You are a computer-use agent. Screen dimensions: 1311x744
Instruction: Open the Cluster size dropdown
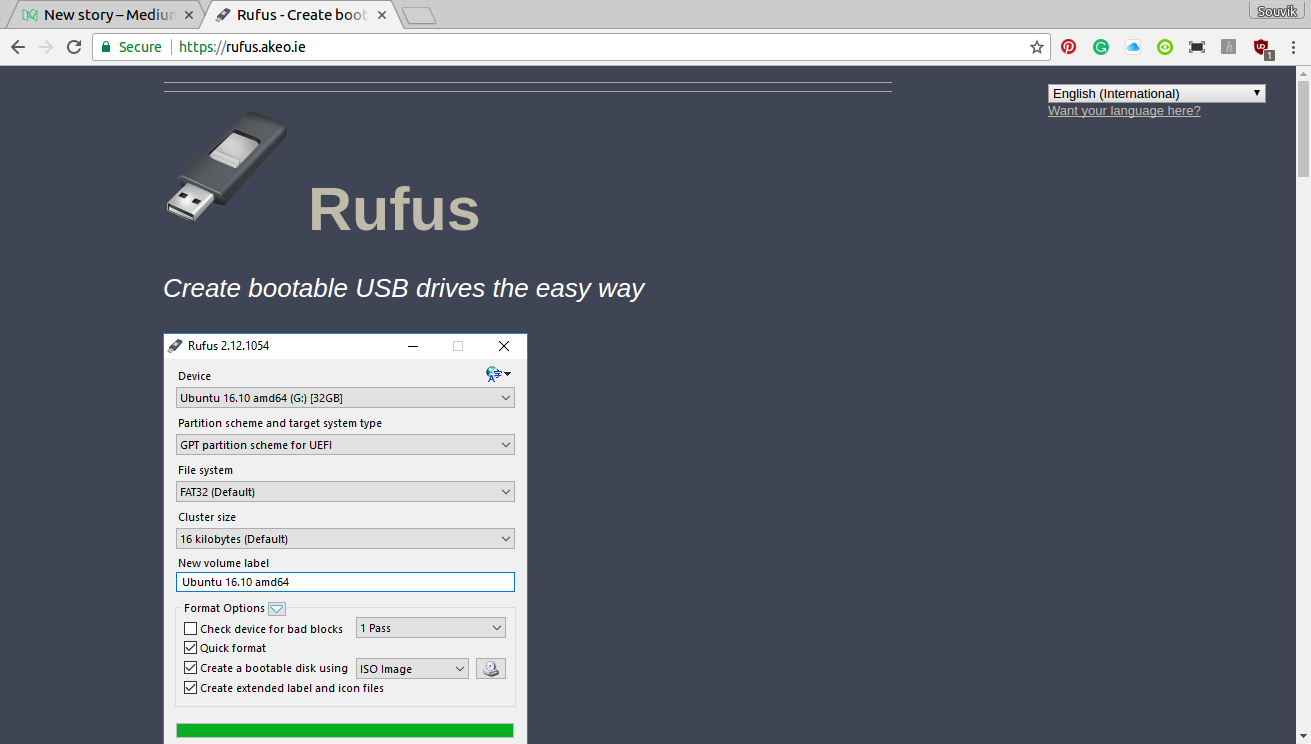345,539
